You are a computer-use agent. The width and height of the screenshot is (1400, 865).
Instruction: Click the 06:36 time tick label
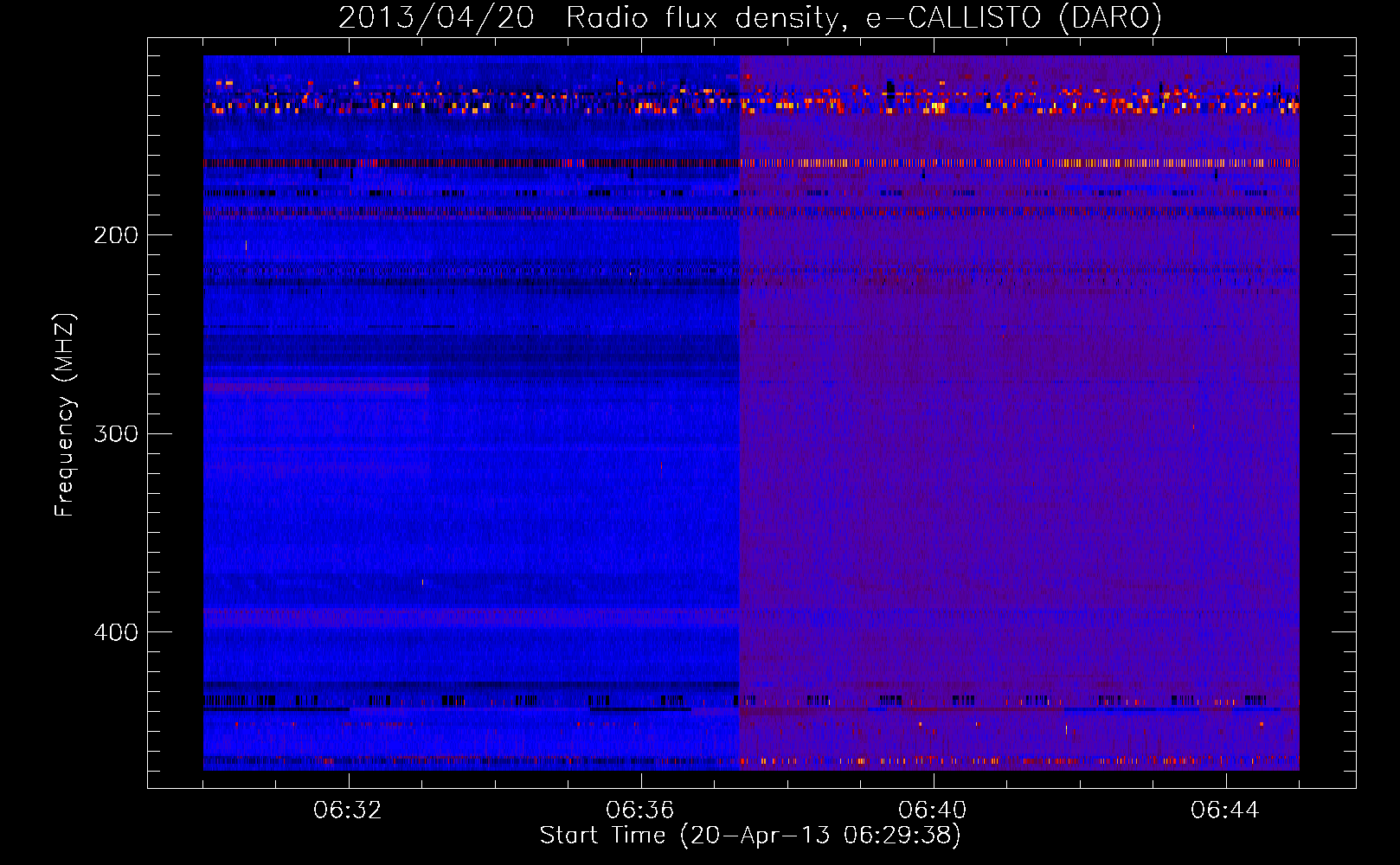(x=640, y=811)
